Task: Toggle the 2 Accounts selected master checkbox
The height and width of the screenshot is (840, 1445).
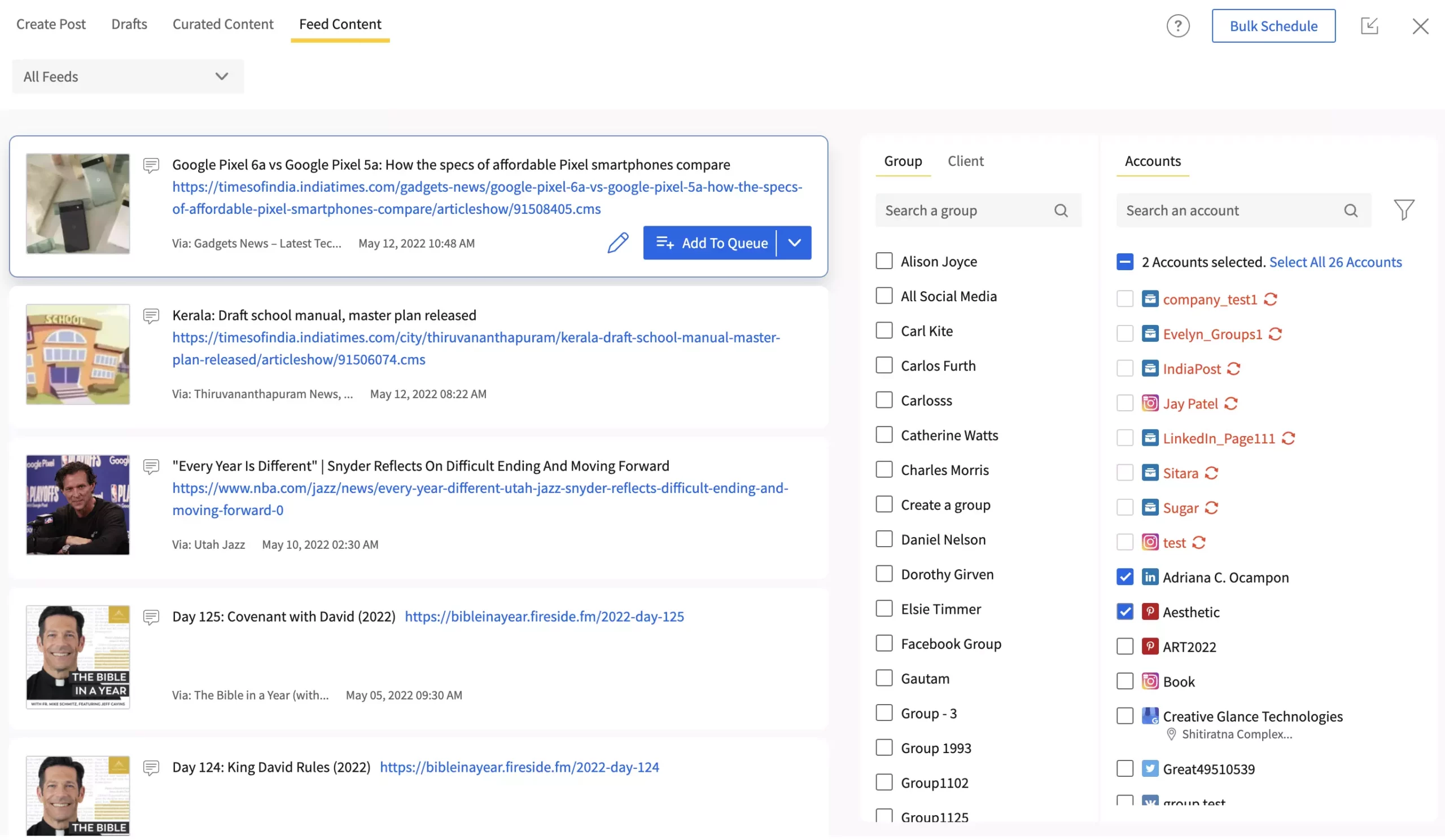Action: (x=1124, y=262)
